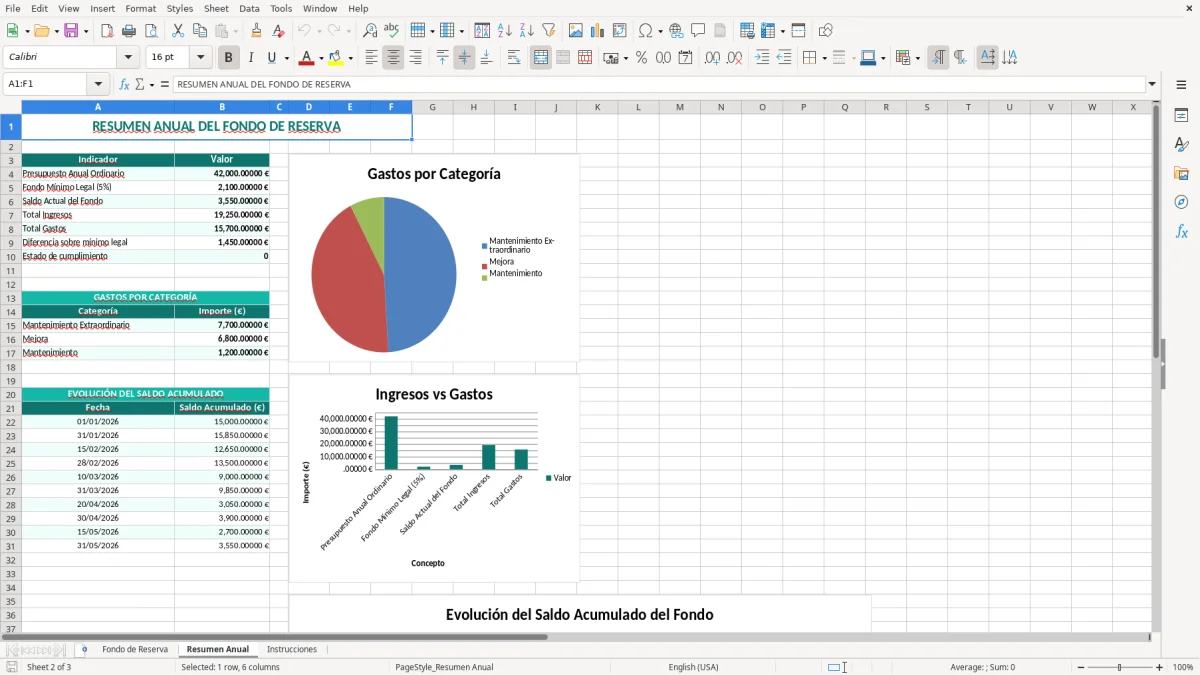Click the Average; Sum: 0 status field

pos(982,667)
